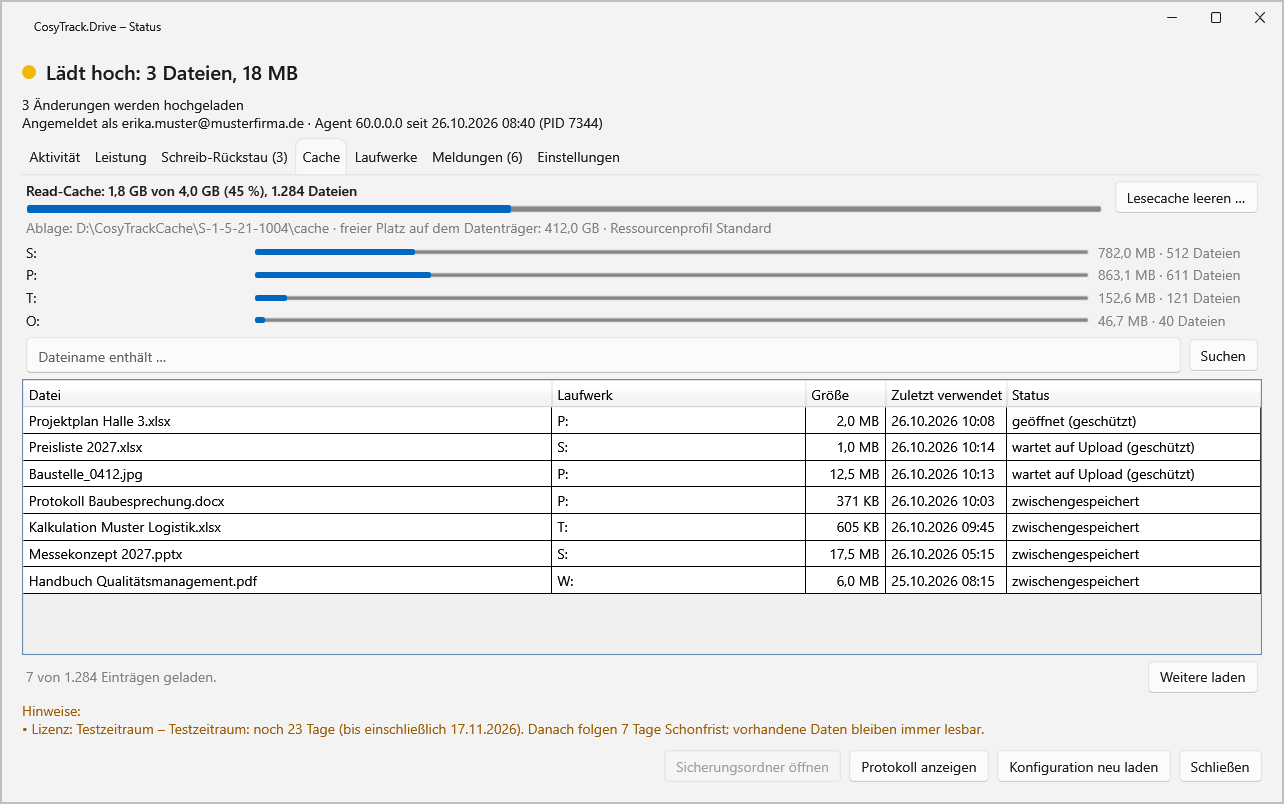The width and height of the screenshot is (1284, 804).
Task: Click date cell '25.10.2026 08:15'
Action: pyautogui.click(x=945, y=580)
